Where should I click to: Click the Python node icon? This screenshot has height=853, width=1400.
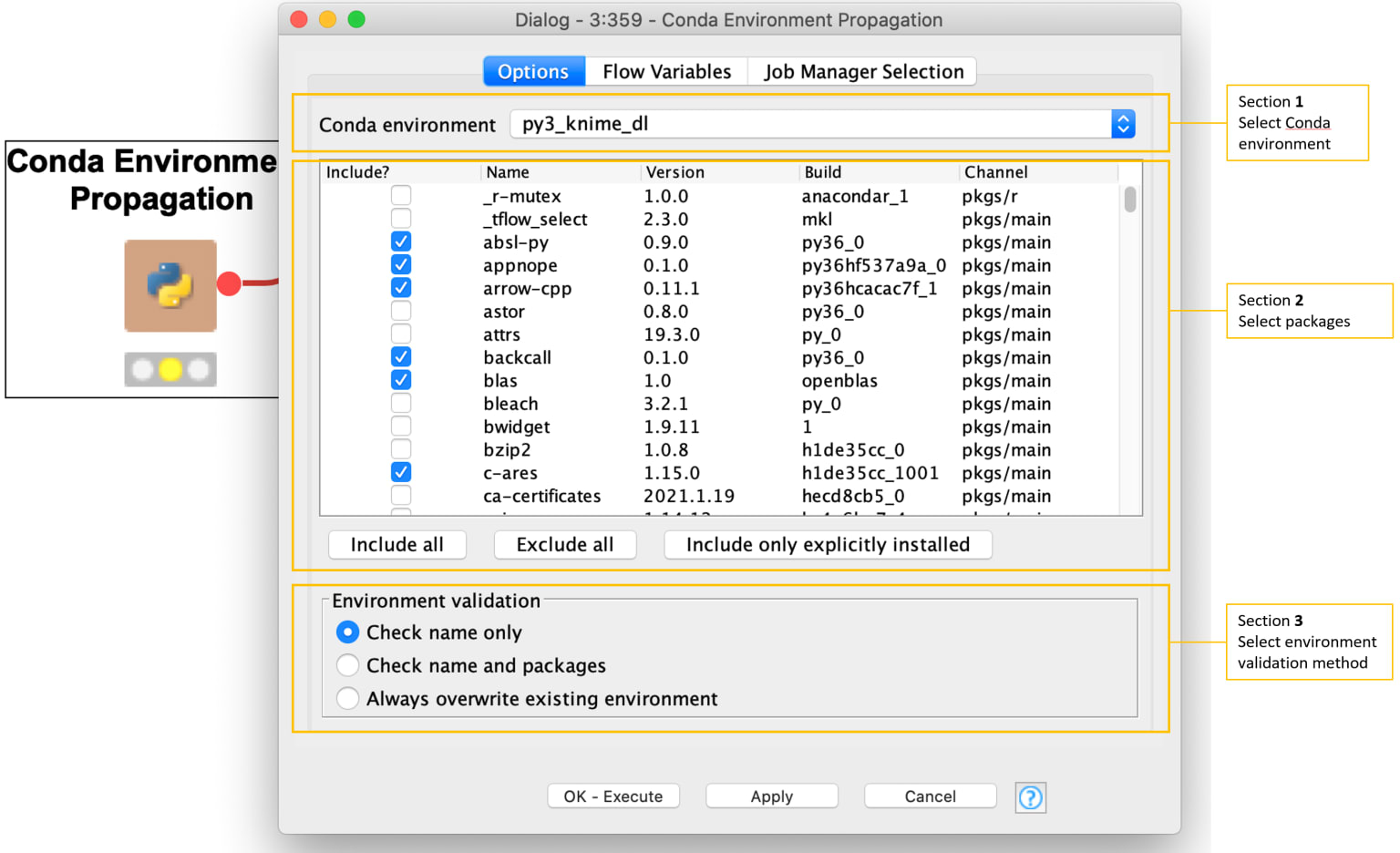(170, 286)
